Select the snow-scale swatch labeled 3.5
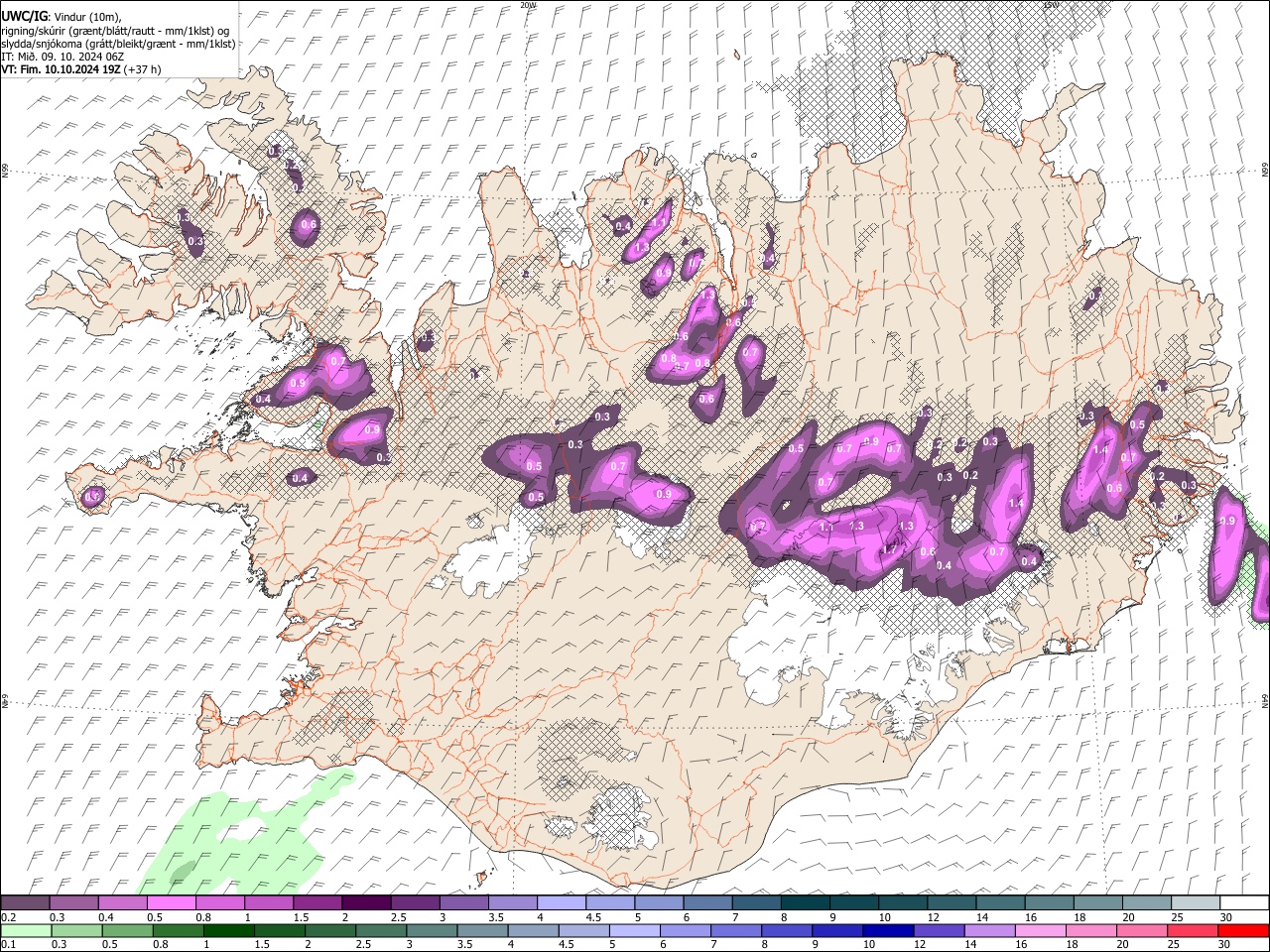The image size is (1270, 952). (x=513, y=902)
